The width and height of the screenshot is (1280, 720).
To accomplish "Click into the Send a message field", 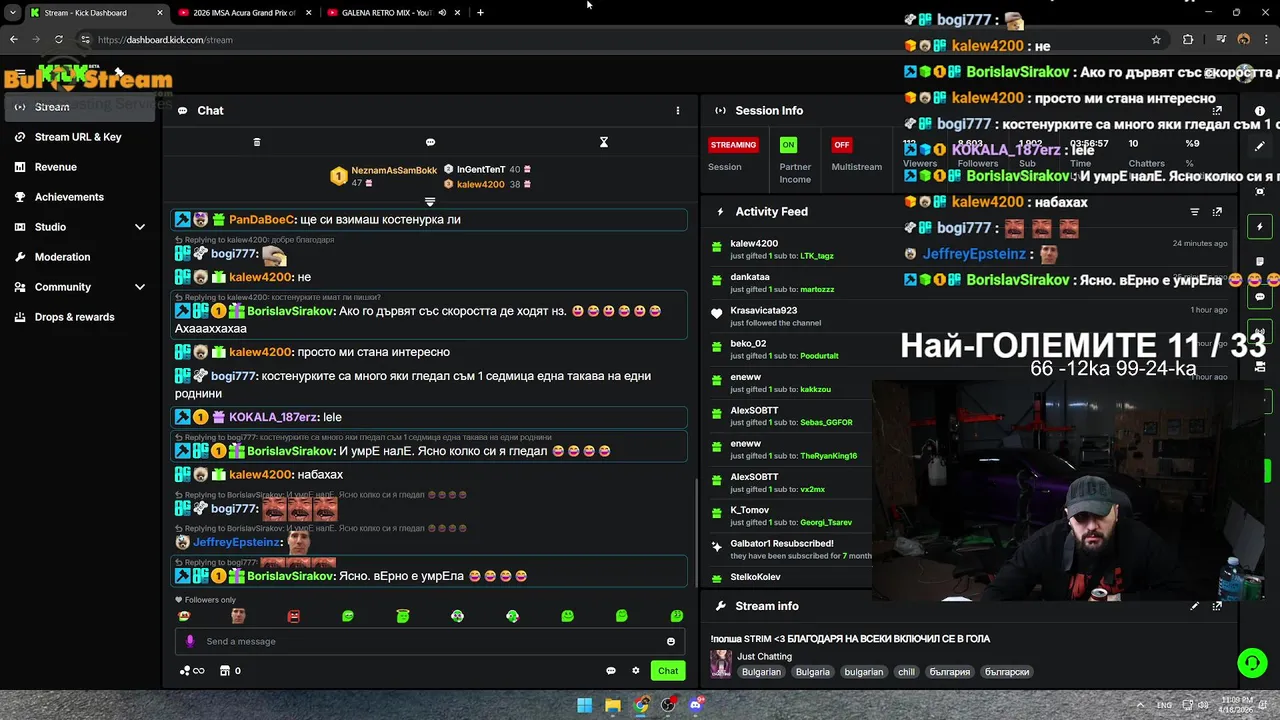I will tap(430, 641).
